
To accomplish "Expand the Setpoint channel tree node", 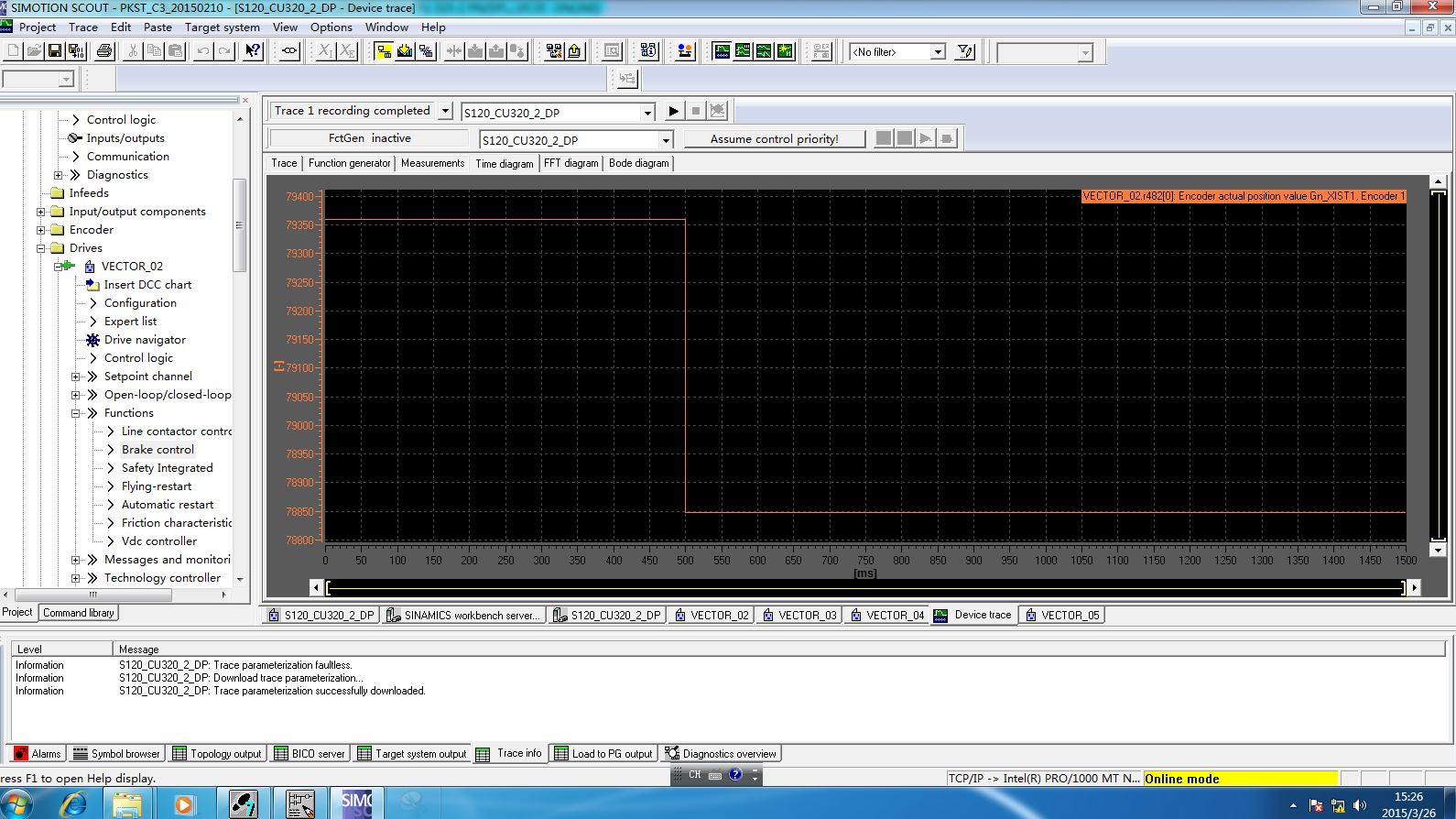I will click(x=76, y=377).
